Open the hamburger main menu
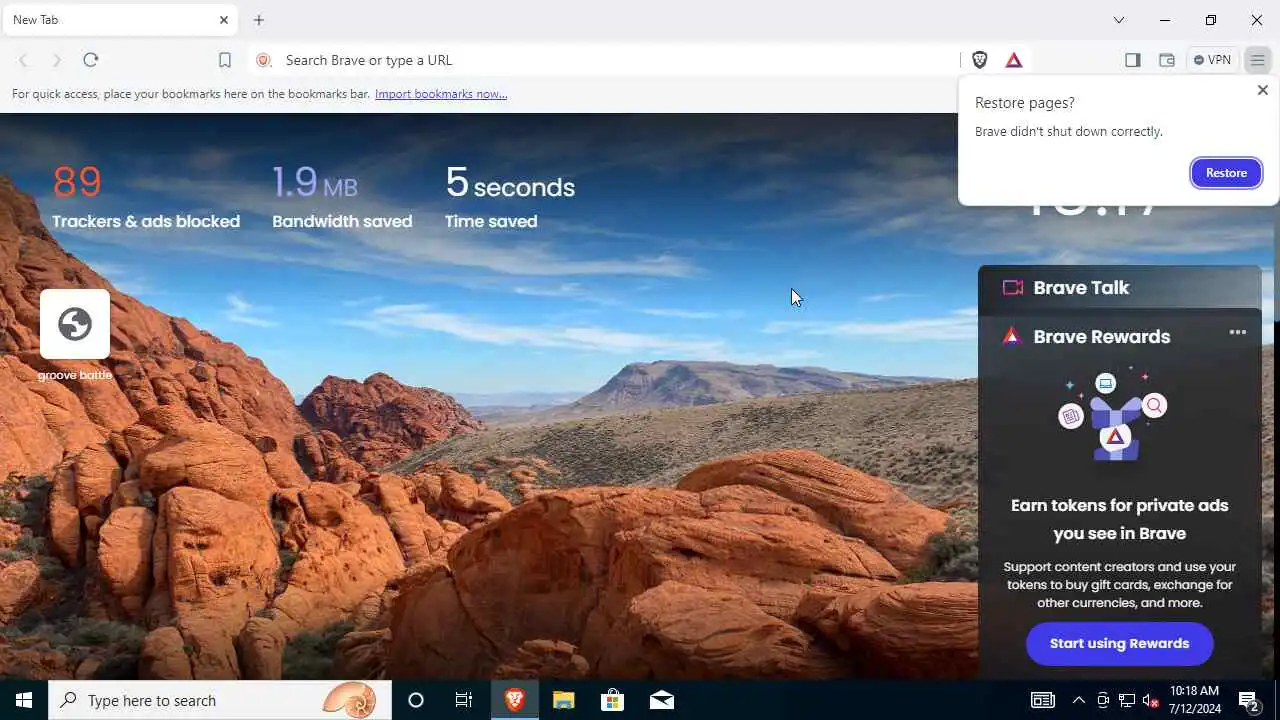 [1258, 60]
